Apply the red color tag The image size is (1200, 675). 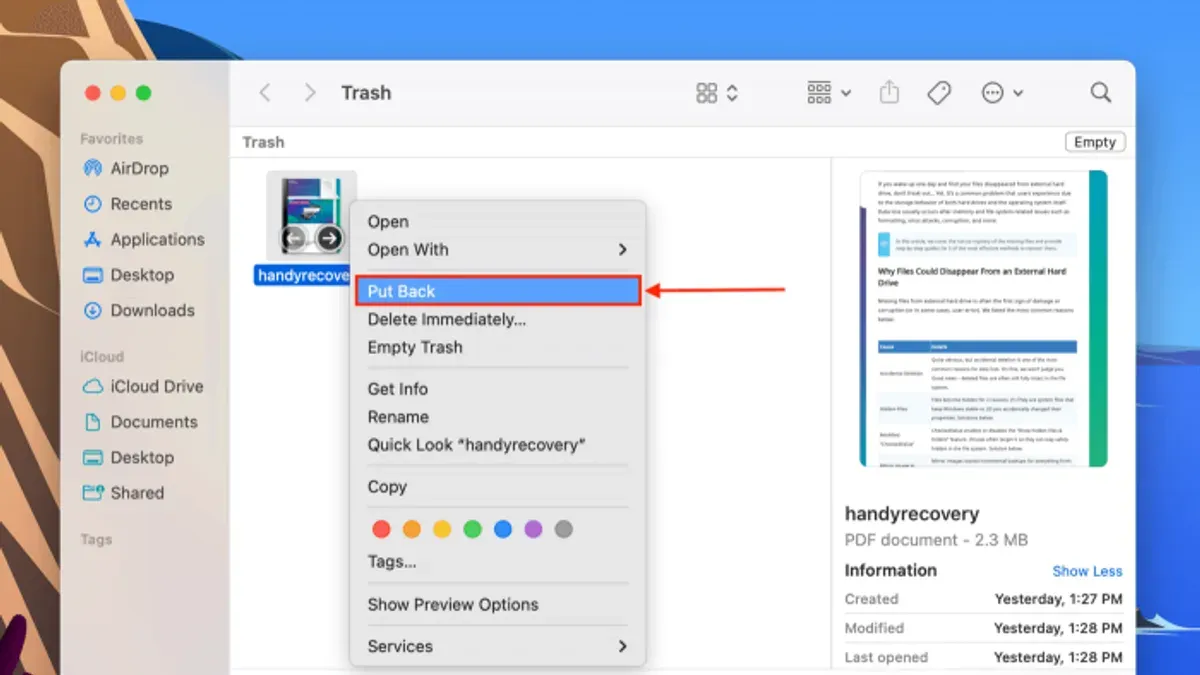click(381, 529)
